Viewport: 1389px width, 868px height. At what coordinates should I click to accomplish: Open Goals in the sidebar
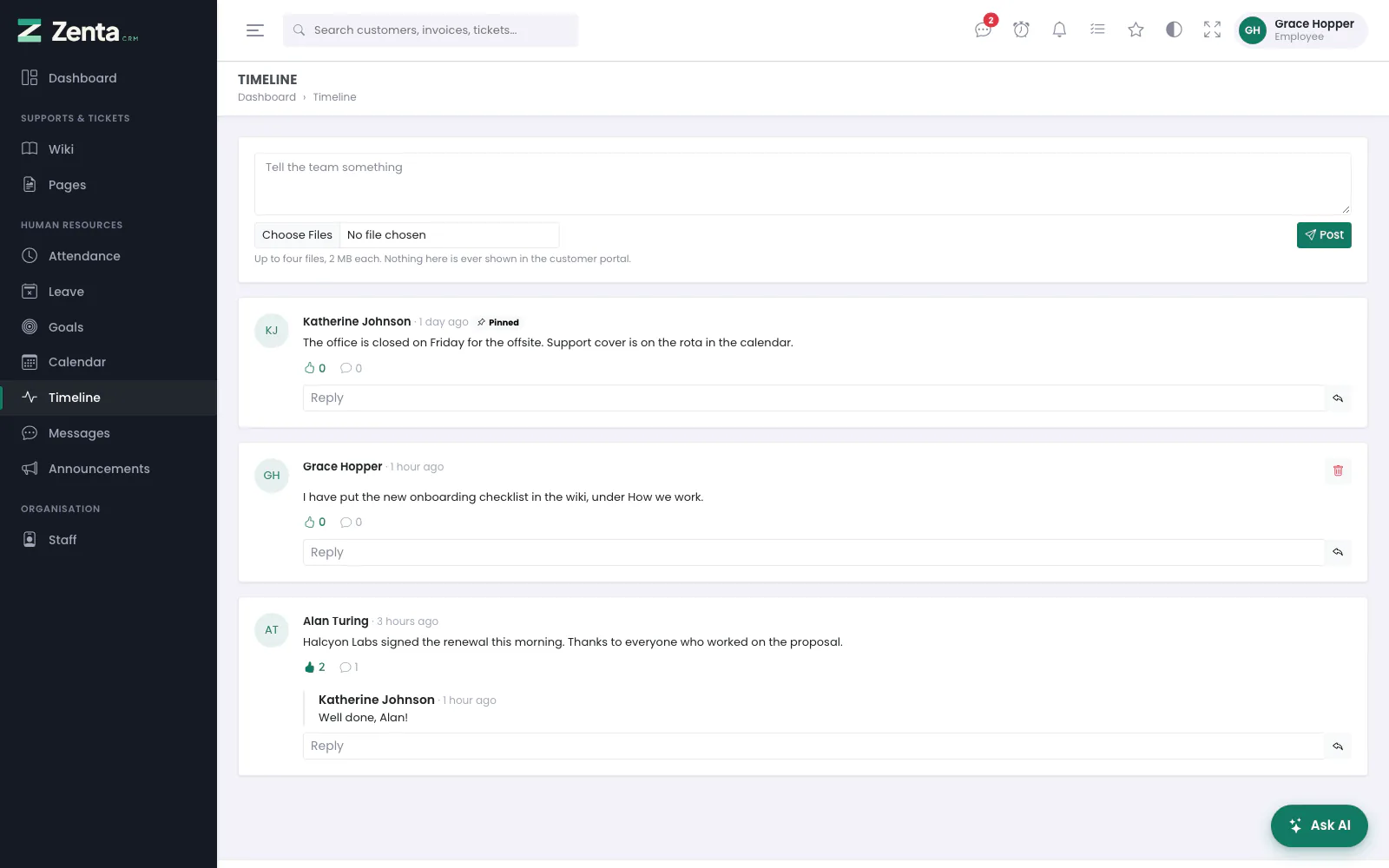coord(109,327)
